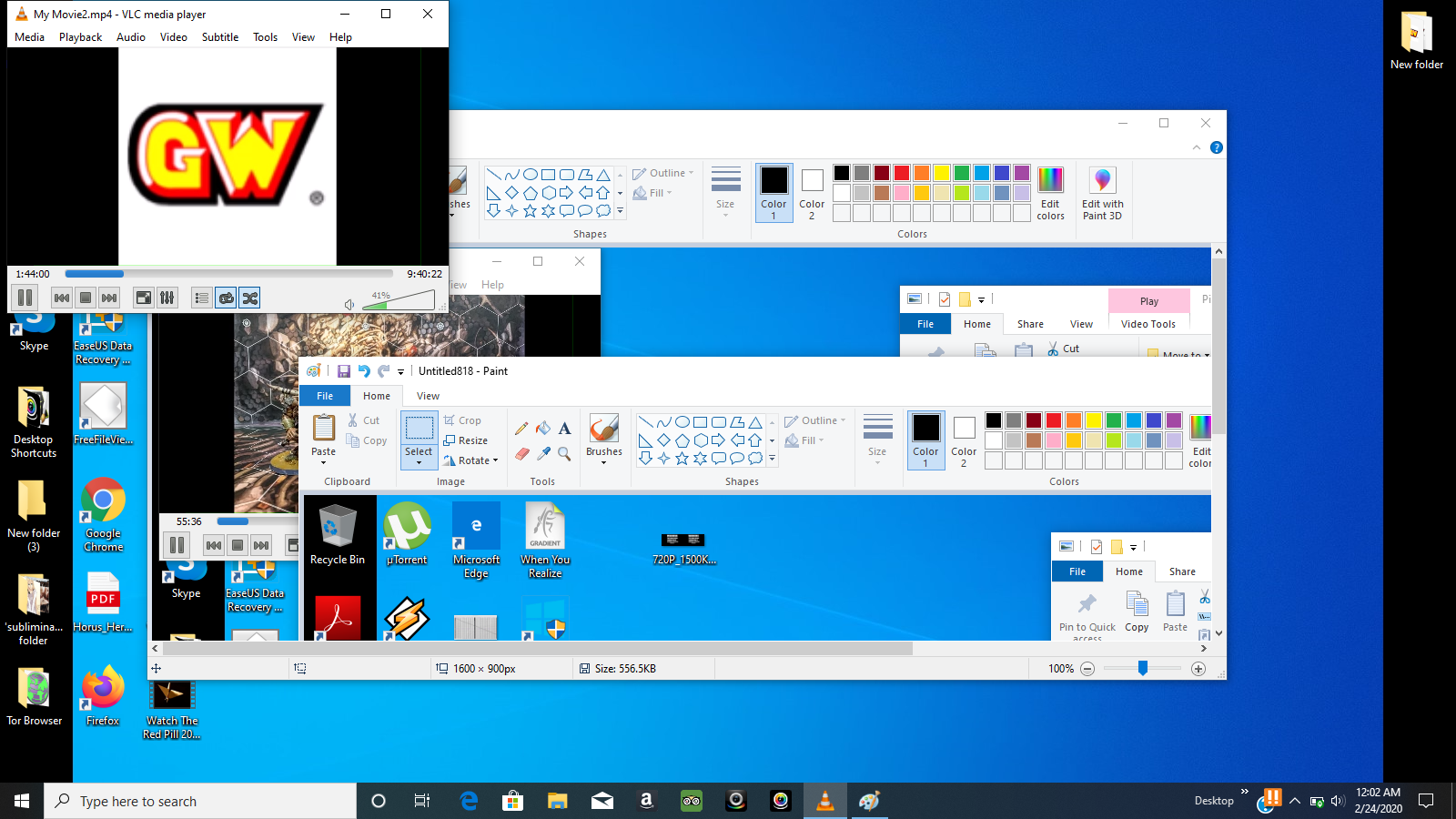
Task: Open File Explorer from the taskbar
Action: pyautogui.click(x=558, y=801)
